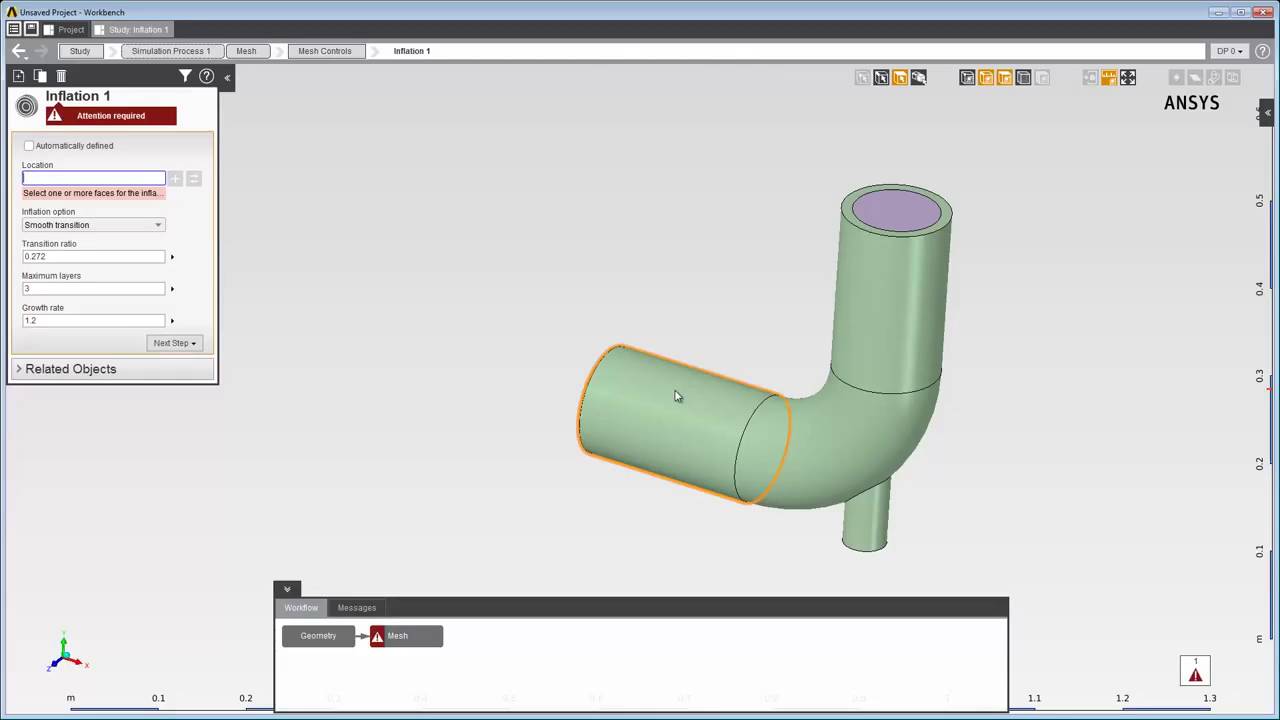Click the fit-to-view four-arrows icon
This screenshot has width=1280, height=720.
pyautogui.click(x=1128, y=77)
